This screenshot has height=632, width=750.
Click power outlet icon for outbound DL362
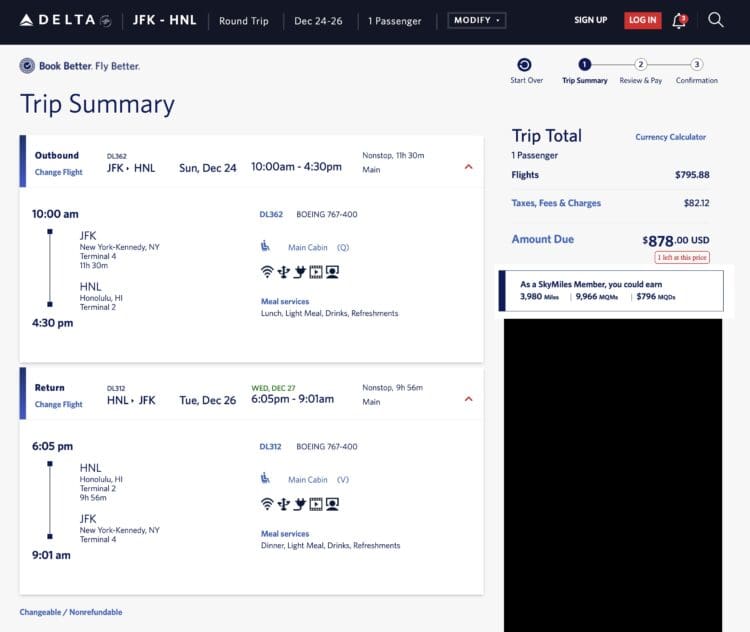(300, 272)
